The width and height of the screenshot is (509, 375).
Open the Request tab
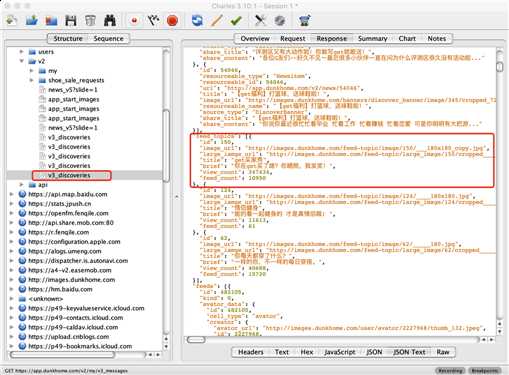point(292,39)
